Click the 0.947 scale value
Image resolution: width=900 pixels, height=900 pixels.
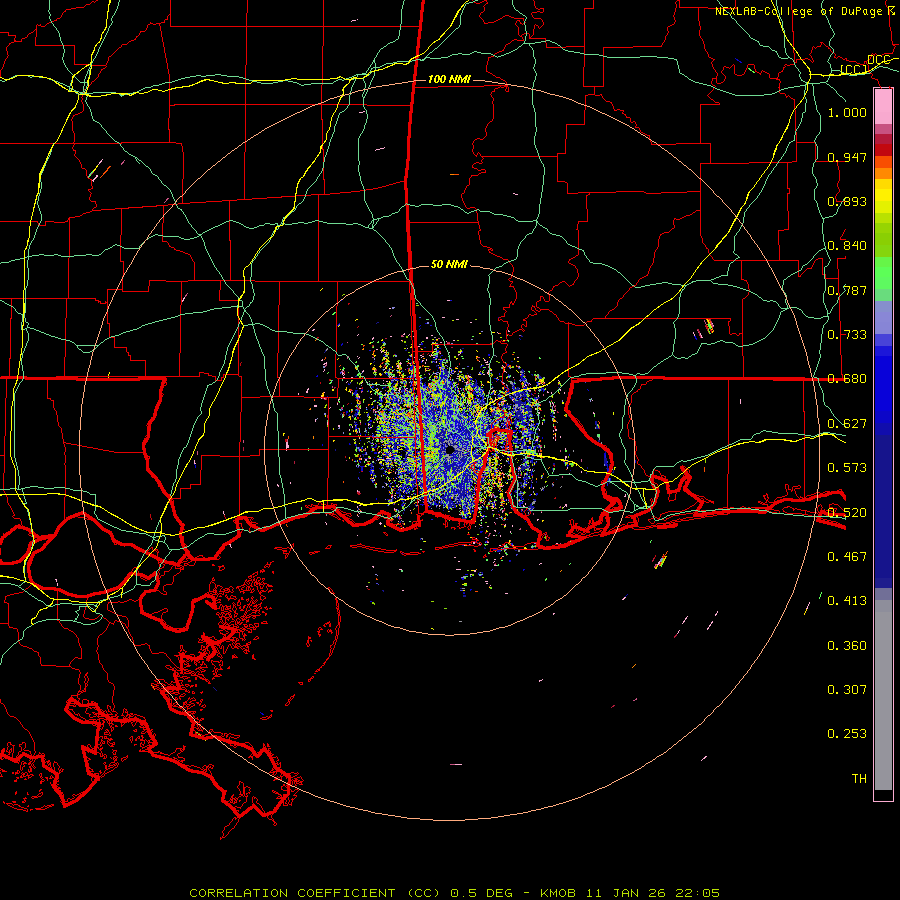point(847,157)
